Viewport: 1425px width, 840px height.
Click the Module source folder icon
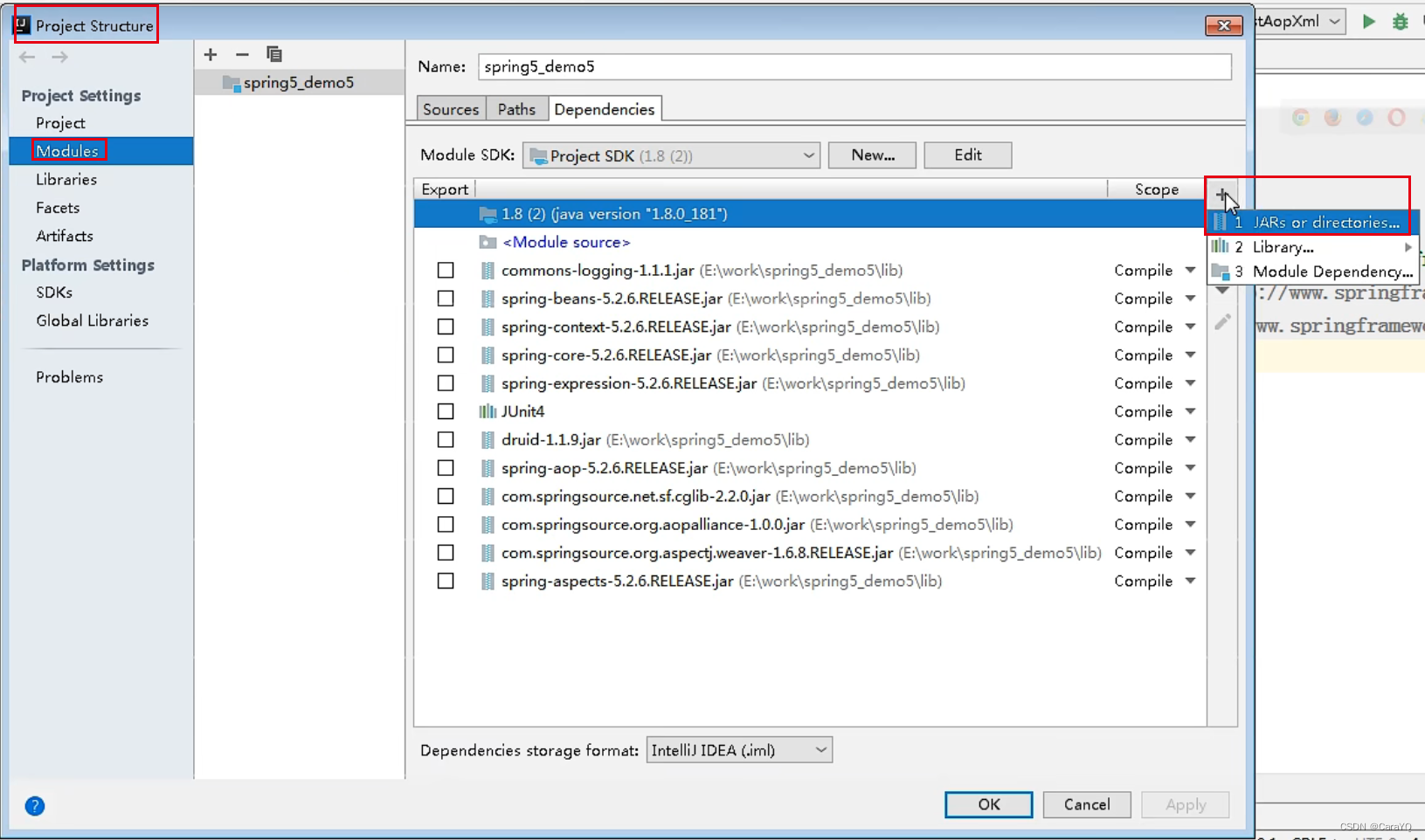click(x=488, y=242)
